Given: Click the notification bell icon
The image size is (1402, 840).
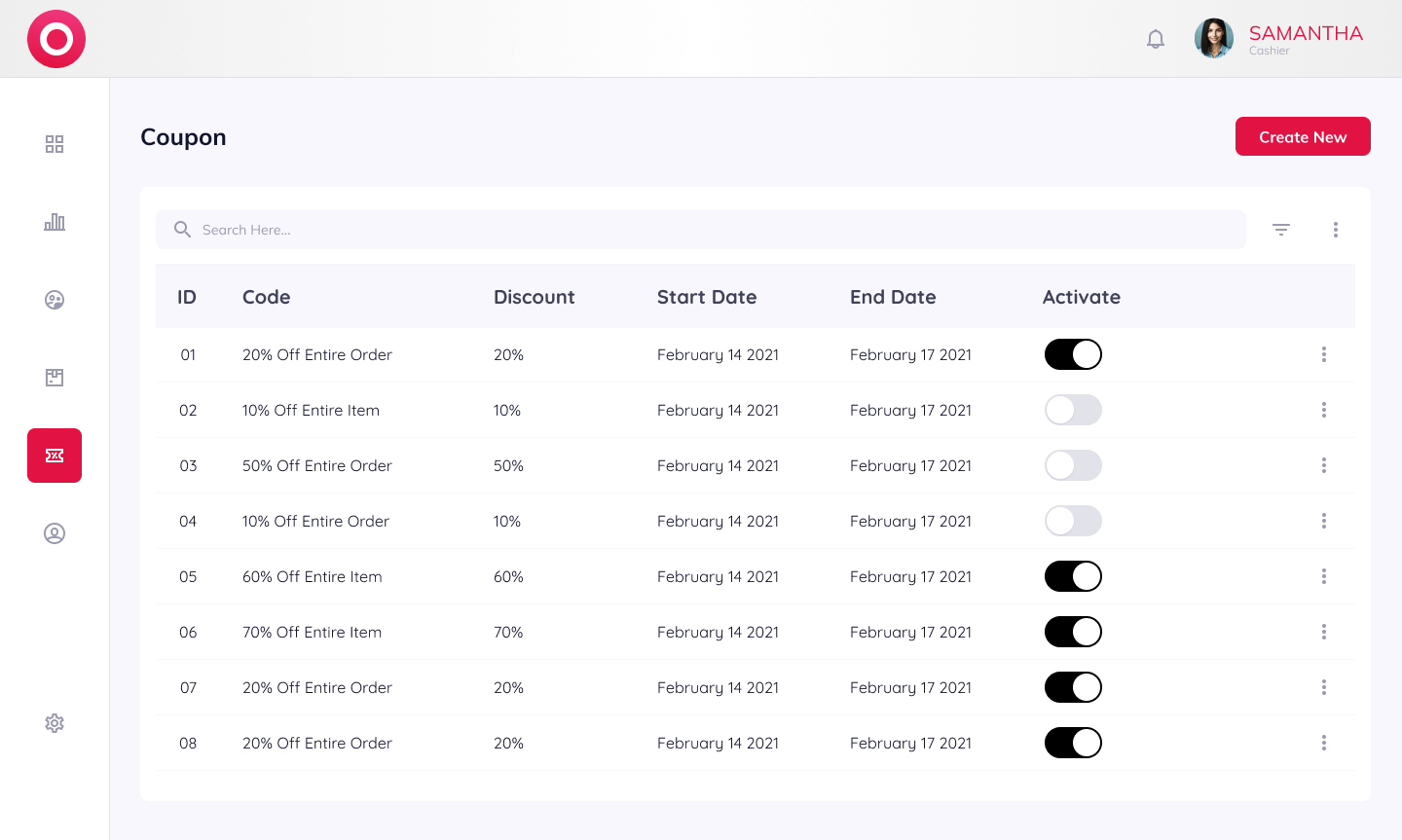Looking at the screenshot, I should tap(1156, 39).
